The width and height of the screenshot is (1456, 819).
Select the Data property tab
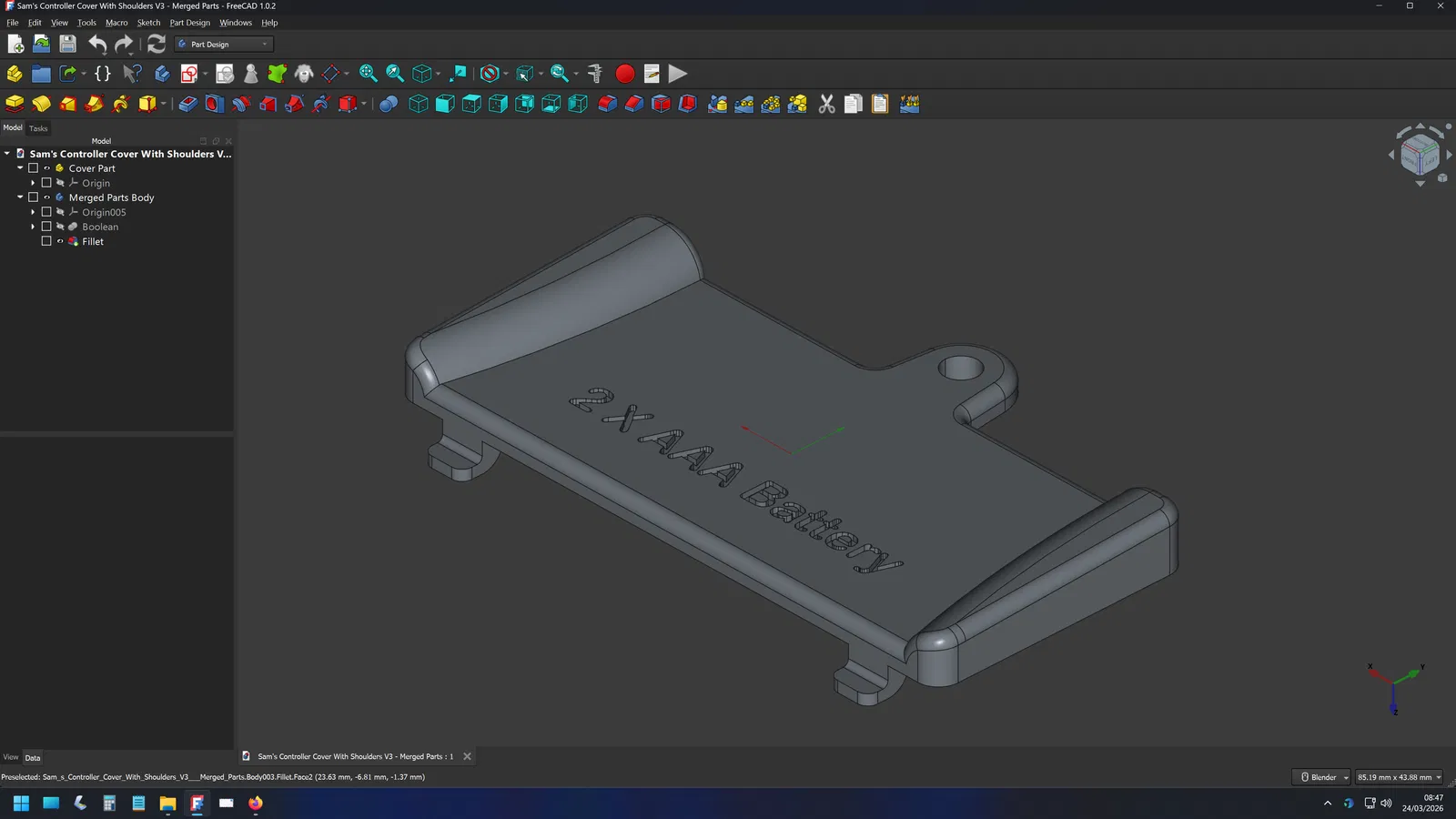pos(33,757)
